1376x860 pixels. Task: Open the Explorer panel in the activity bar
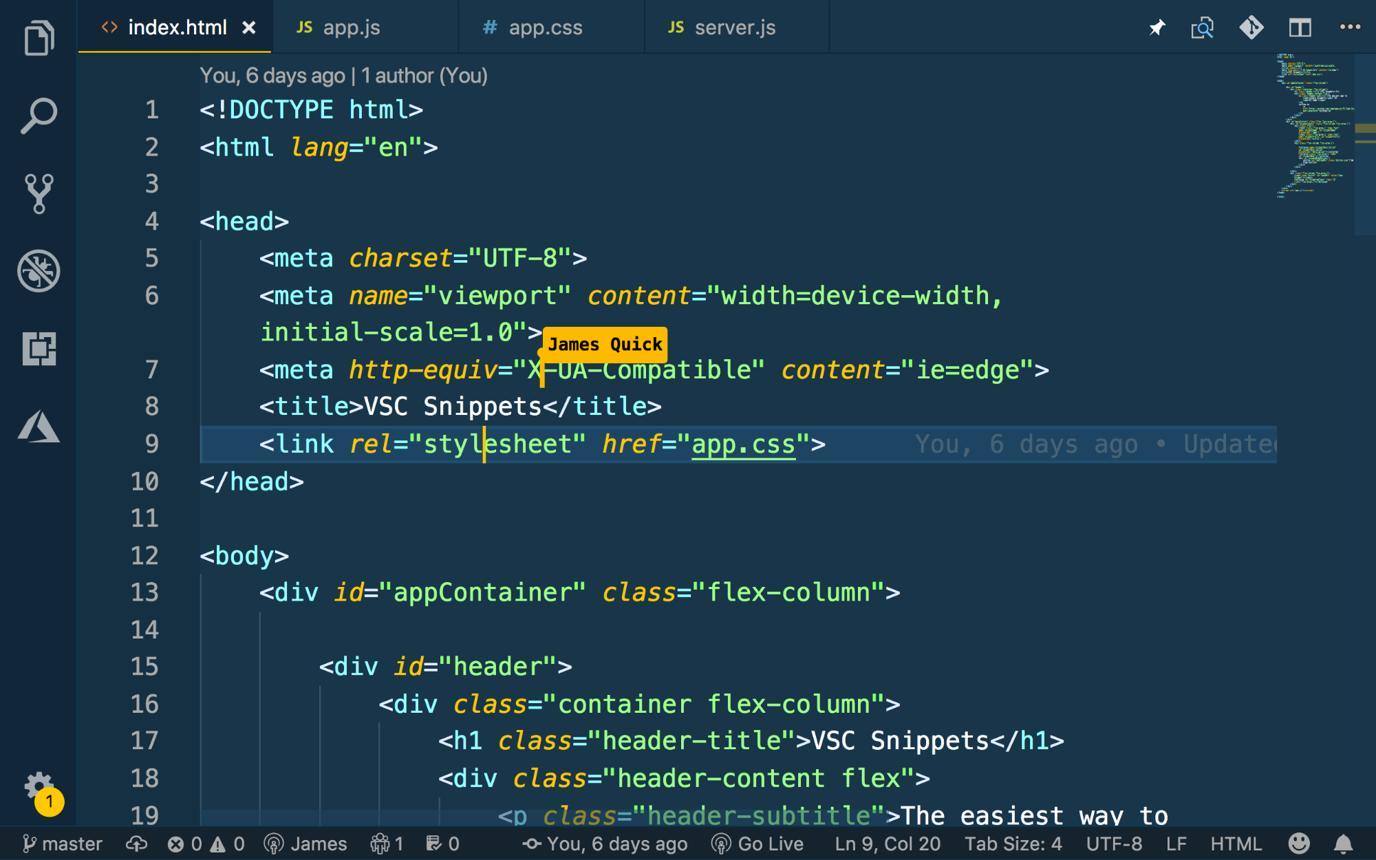click(x=38, y=36)
